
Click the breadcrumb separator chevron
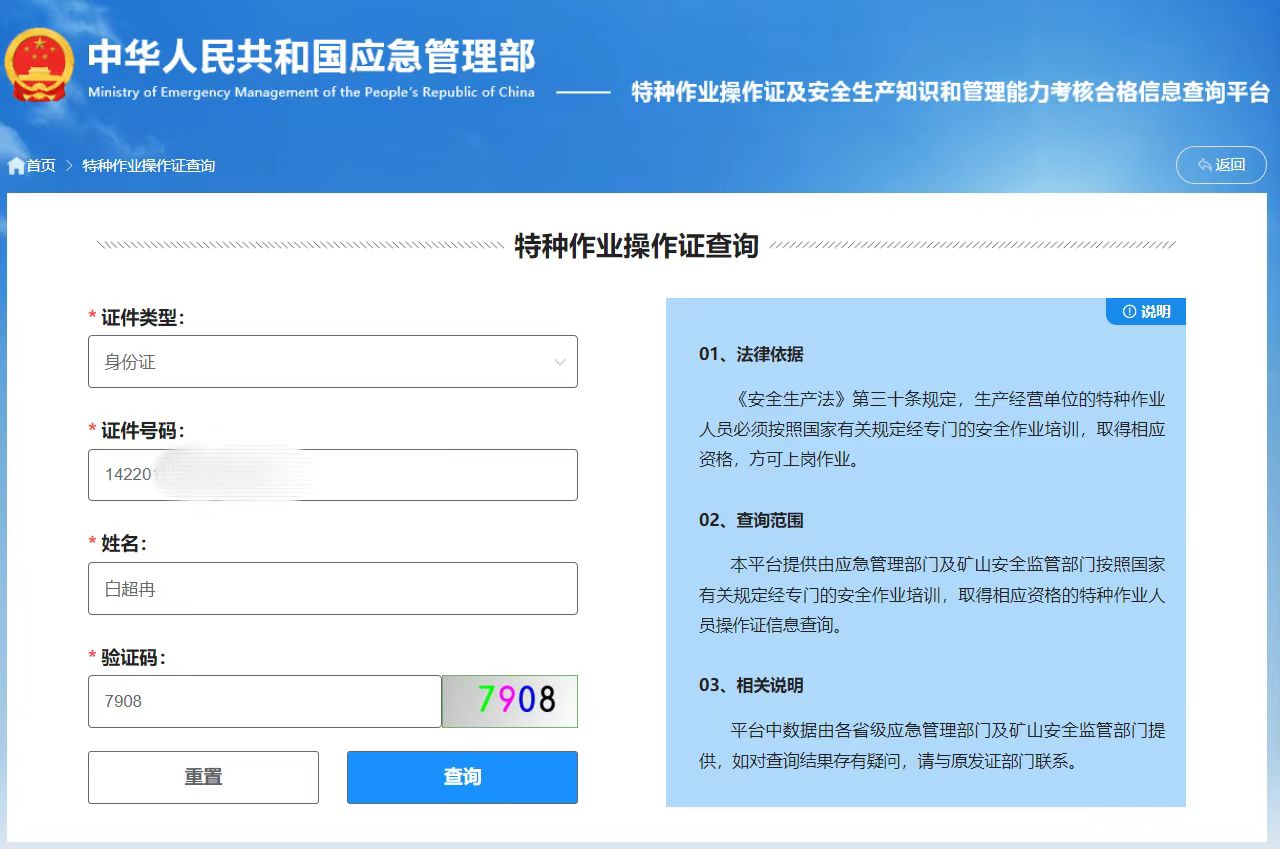pyautogui.click(x=69, y=166)
